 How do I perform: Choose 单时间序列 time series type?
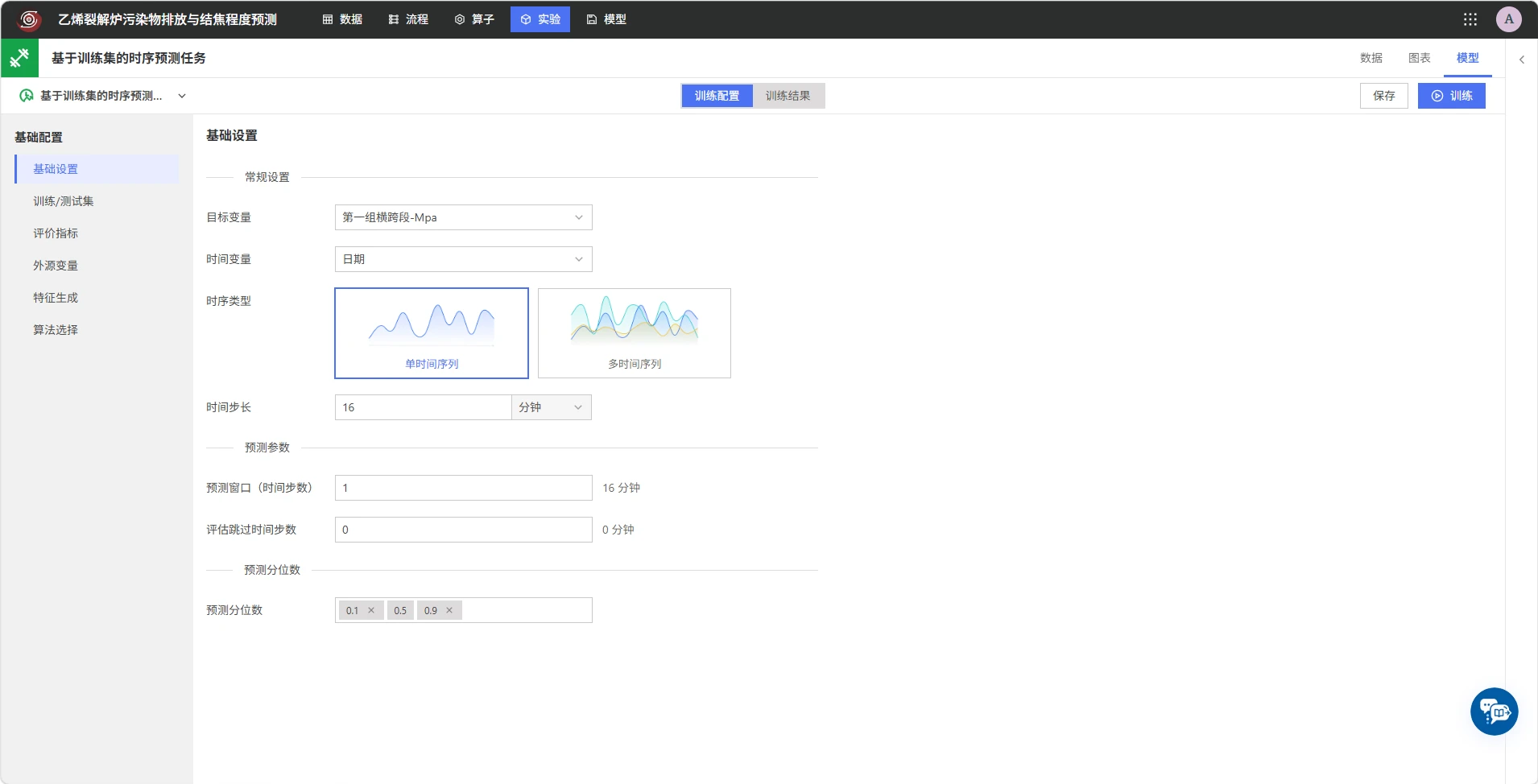pos(432,333)
